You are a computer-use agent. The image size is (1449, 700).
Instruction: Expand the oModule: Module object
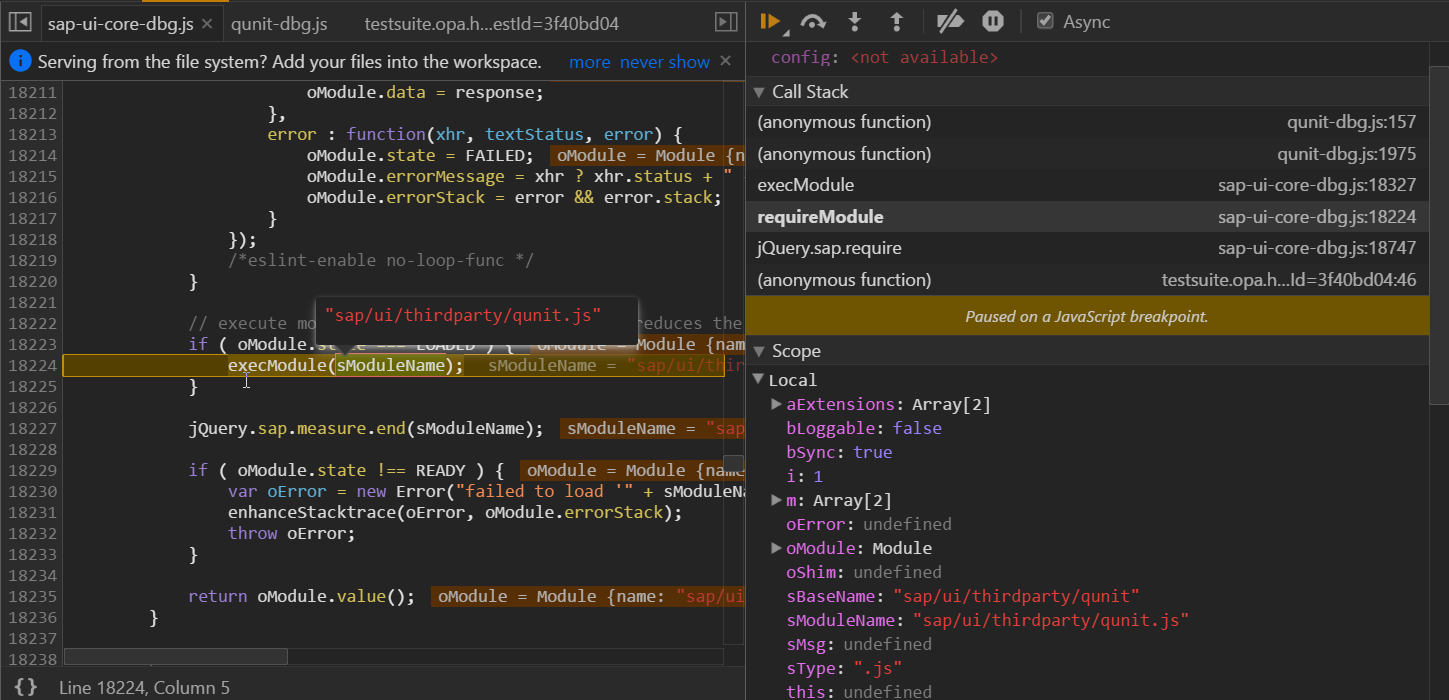(777, 548)
